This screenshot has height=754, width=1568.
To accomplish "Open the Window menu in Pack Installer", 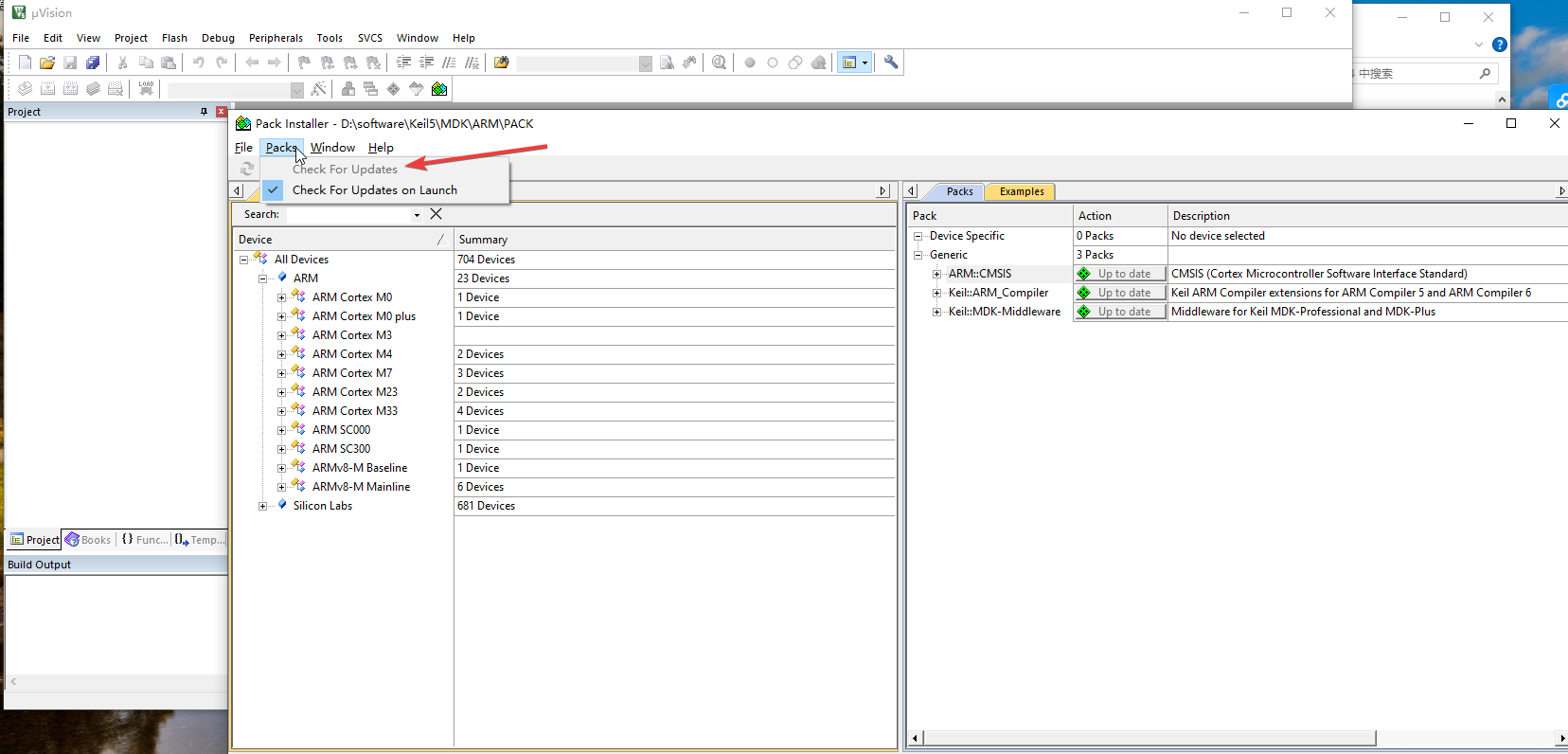I will 332,148.
